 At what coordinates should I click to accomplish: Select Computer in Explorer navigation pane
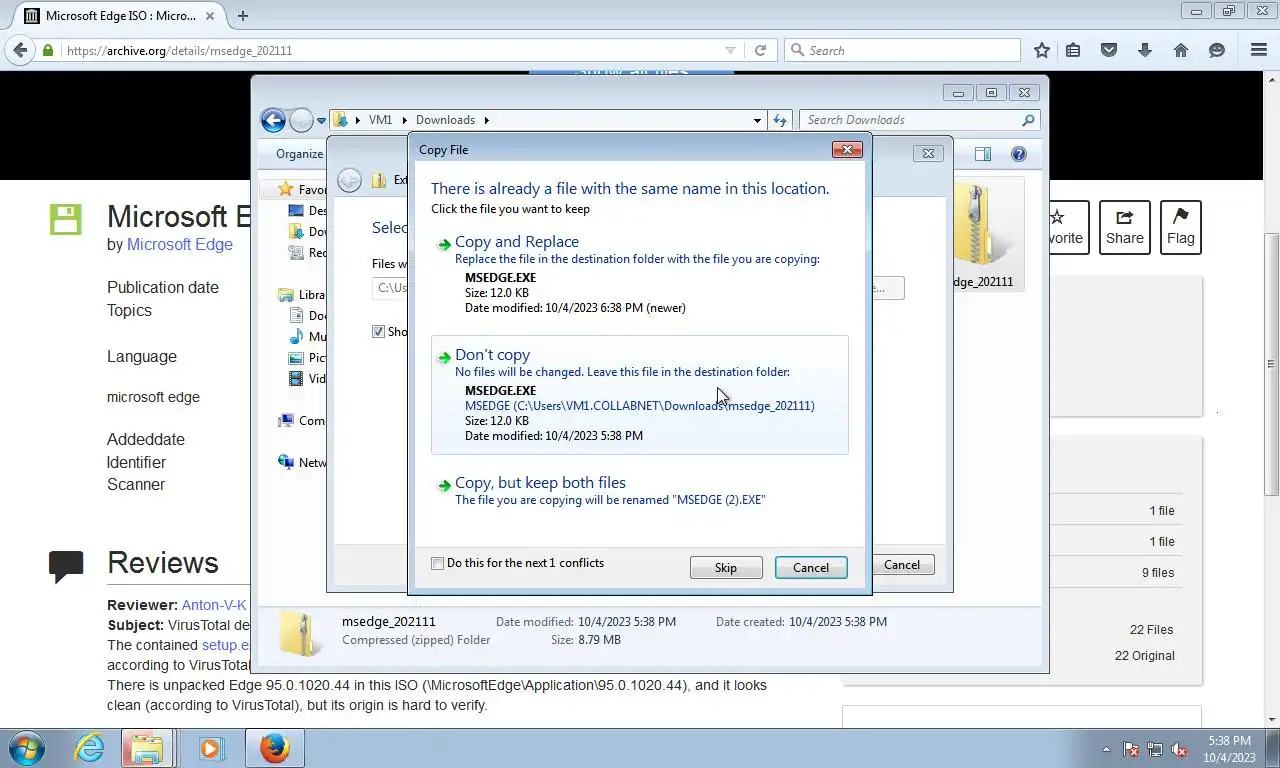point(301,421)
